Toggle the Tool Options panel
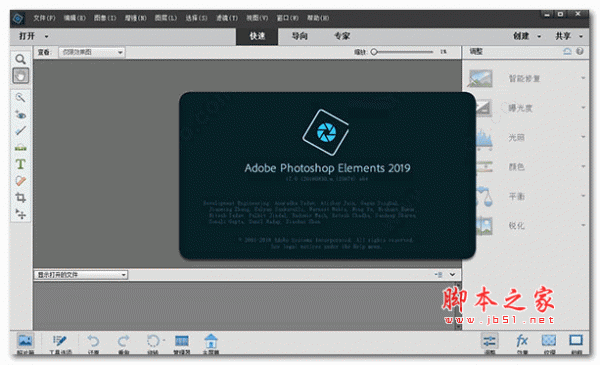The image size is (600, 365). coord(60,344)
